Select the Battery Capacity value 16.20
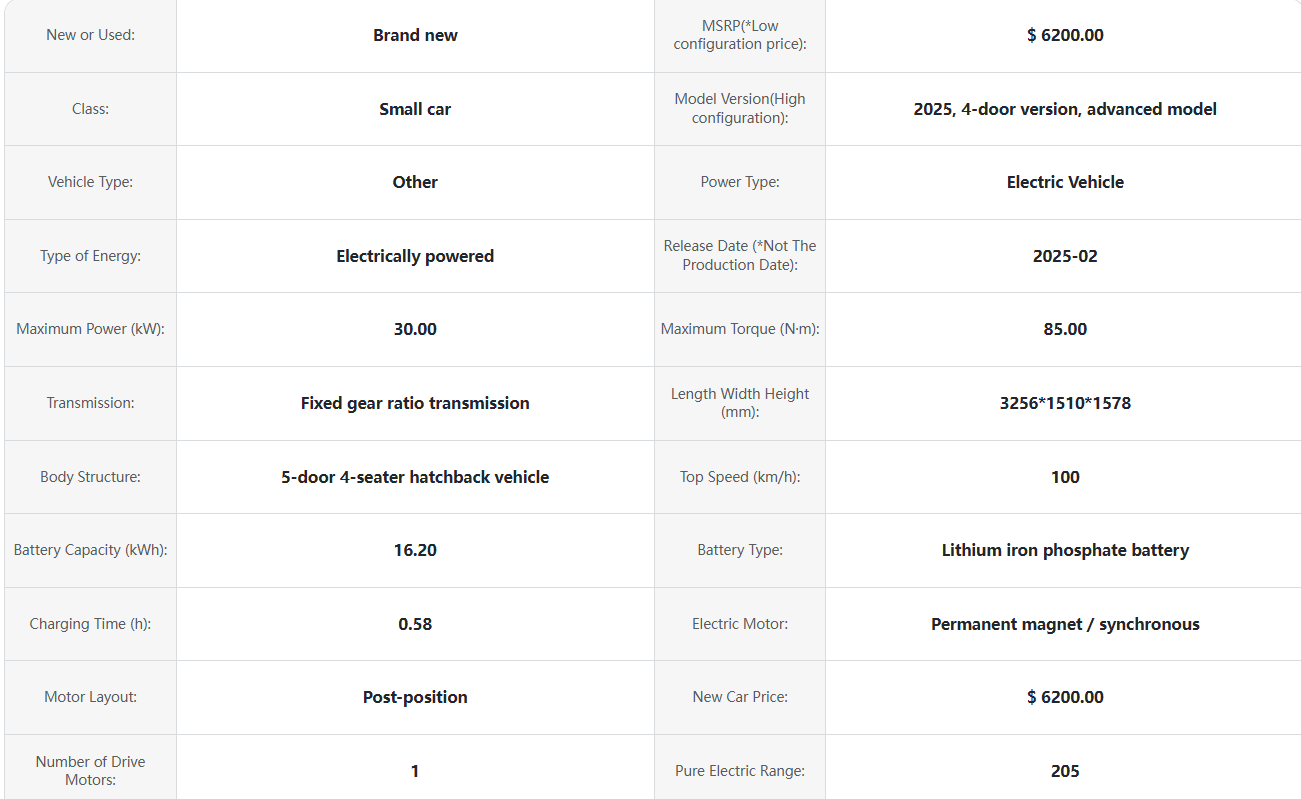 click(415, 550)
